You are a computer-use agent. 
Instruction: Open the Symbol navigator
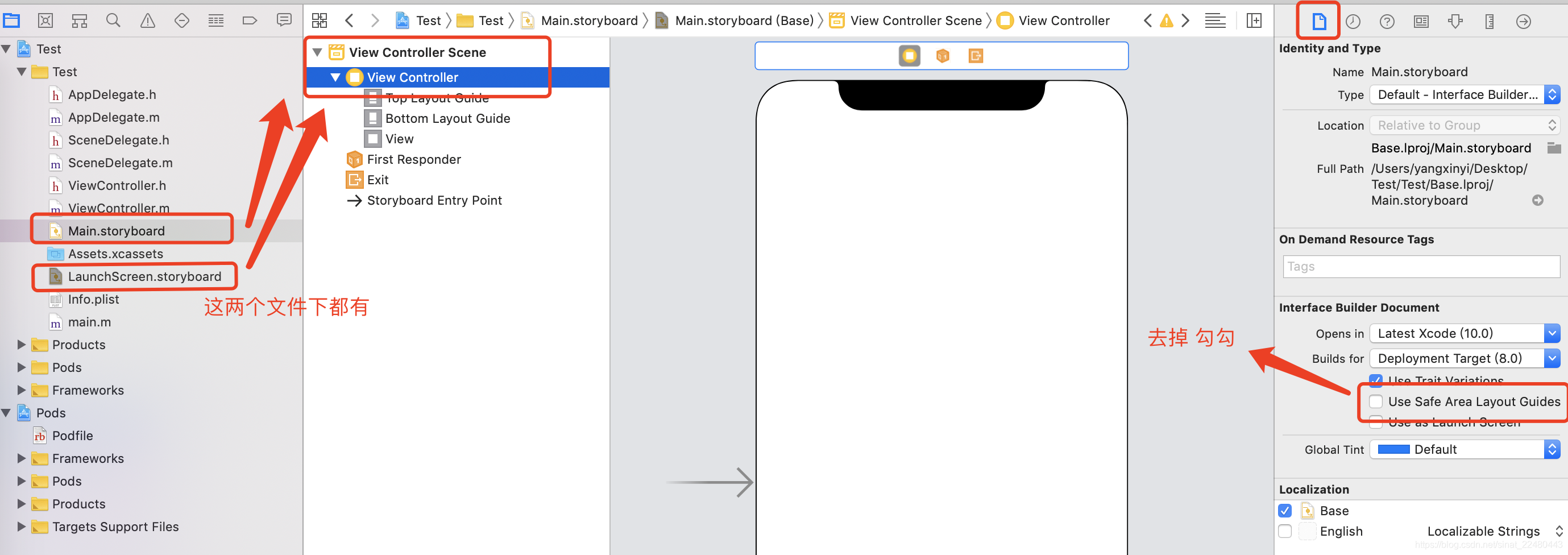point(79,20)
